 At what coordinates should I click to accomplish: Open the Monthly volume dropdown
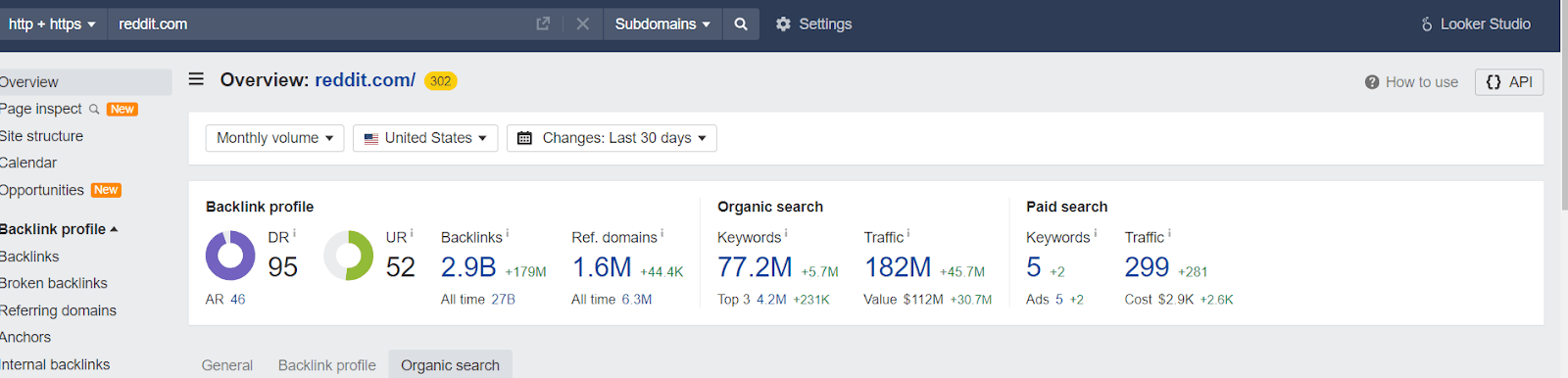pos(274,138)
